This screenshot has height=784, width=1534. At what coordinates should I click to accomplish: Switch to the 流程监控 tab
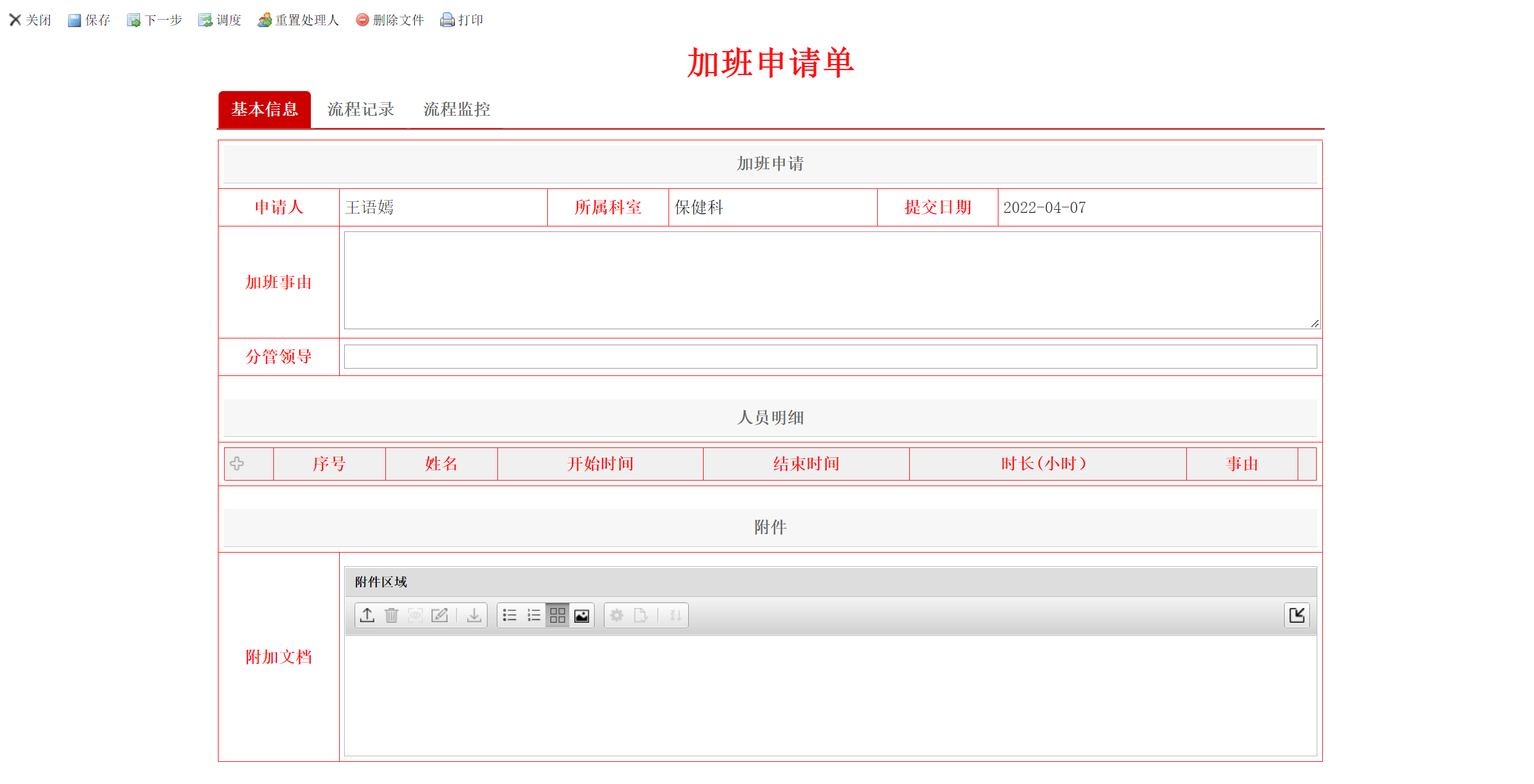point(457,110)
